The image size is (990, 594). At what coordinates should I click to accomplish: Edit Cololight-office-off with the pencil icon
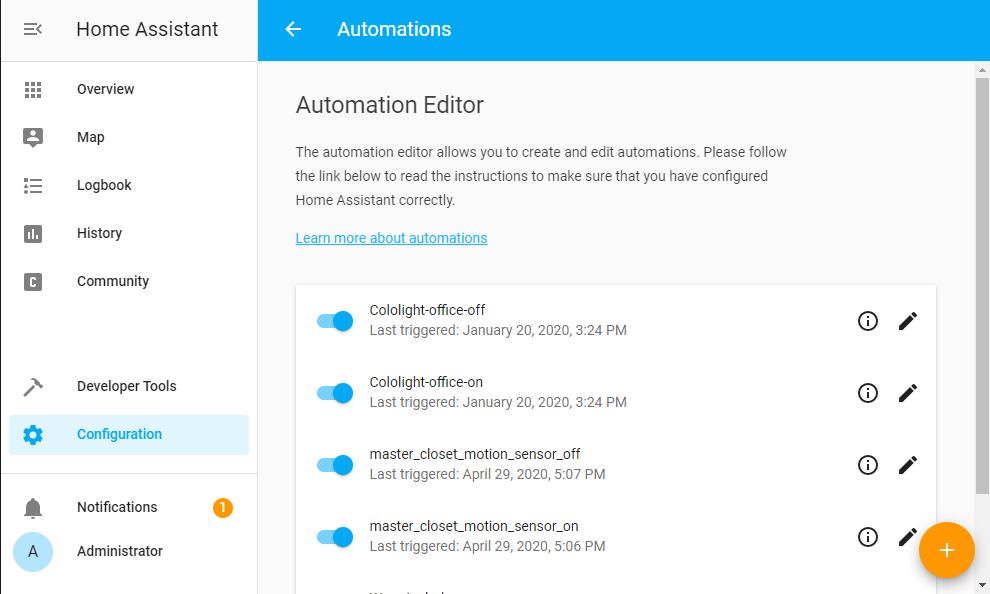click(908, 321)
